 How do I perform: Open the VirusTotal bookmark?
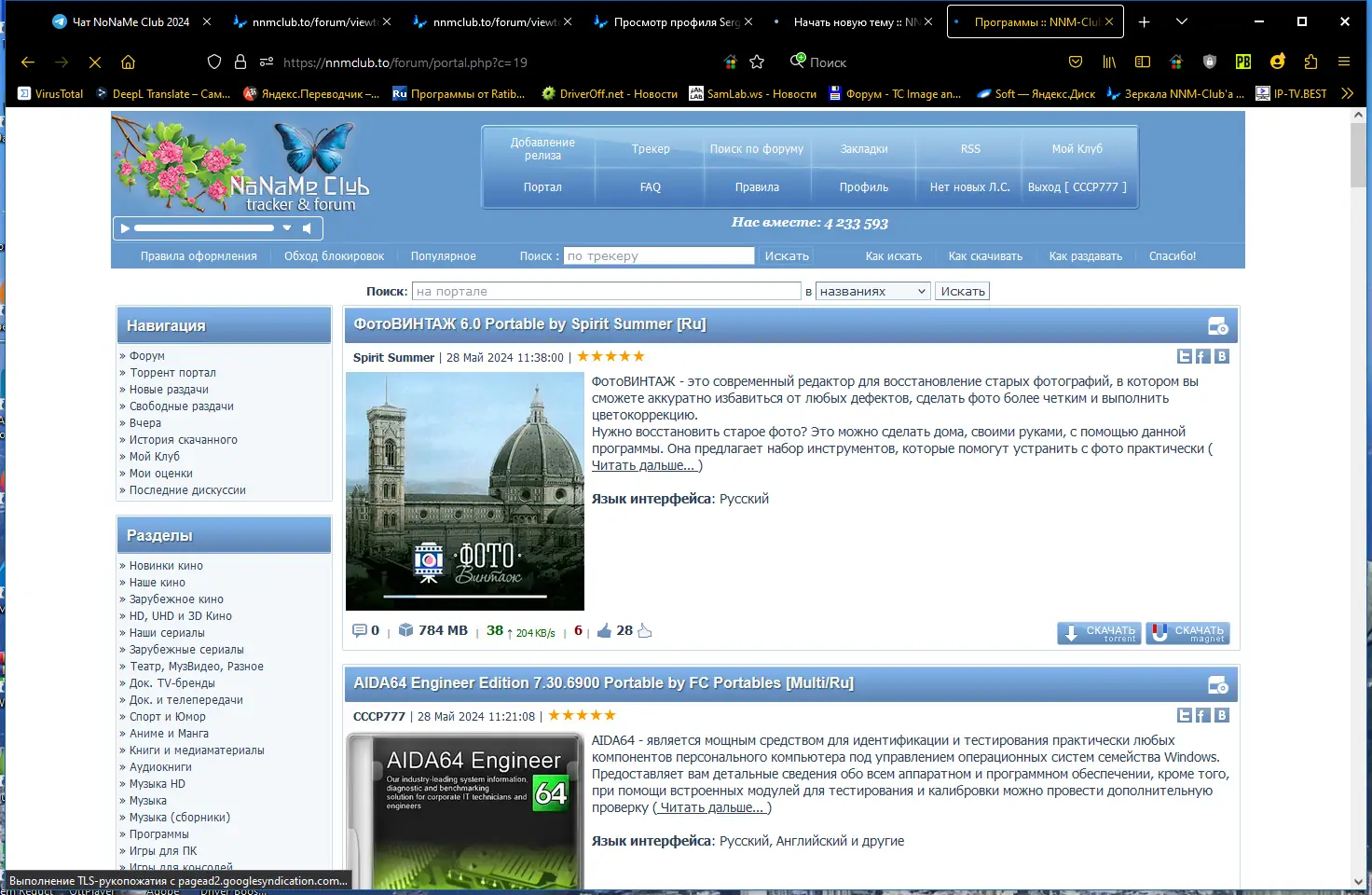click(x=50, y=93)
